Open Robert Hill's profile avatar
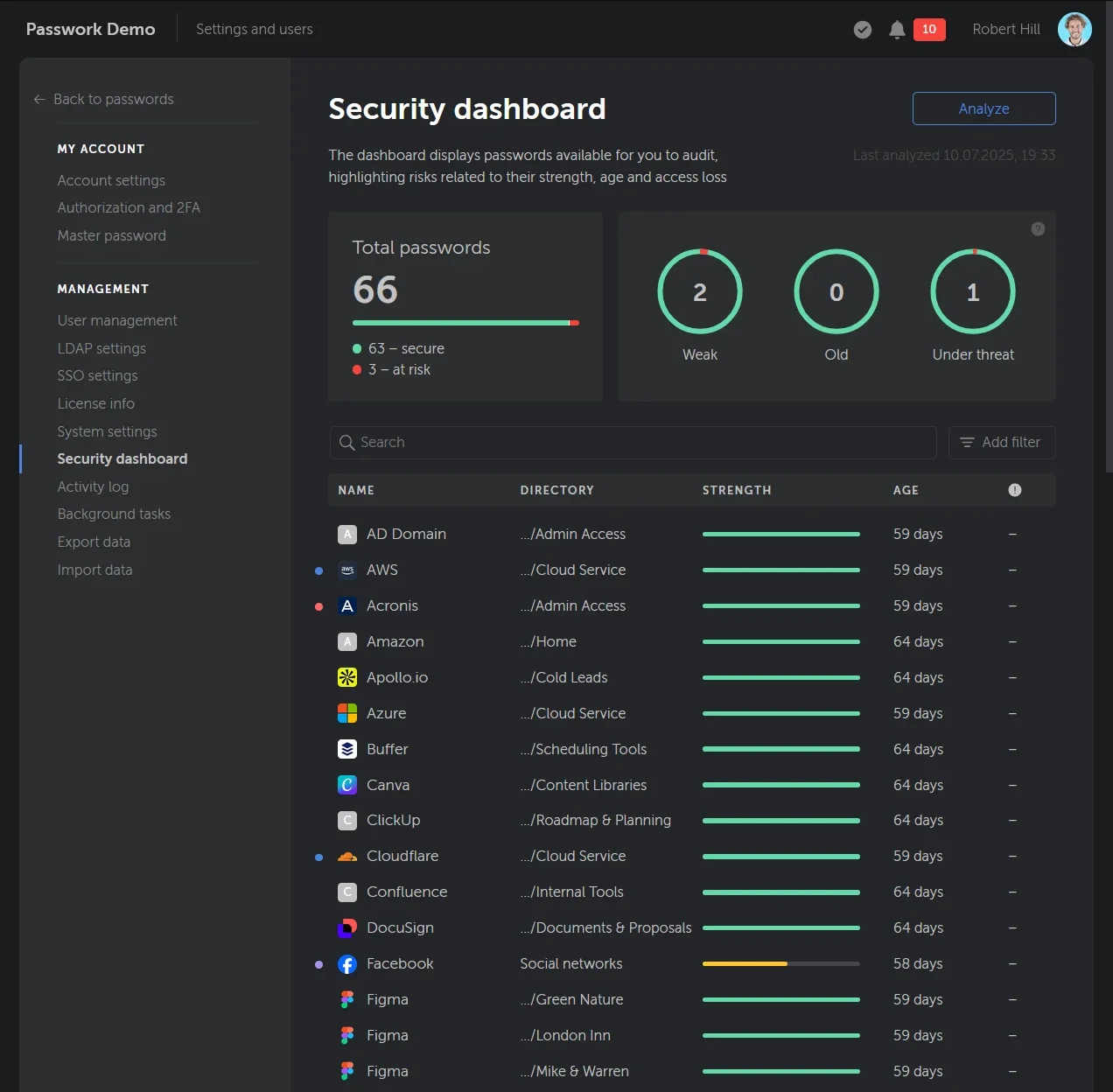 [x=1074, y=29]
